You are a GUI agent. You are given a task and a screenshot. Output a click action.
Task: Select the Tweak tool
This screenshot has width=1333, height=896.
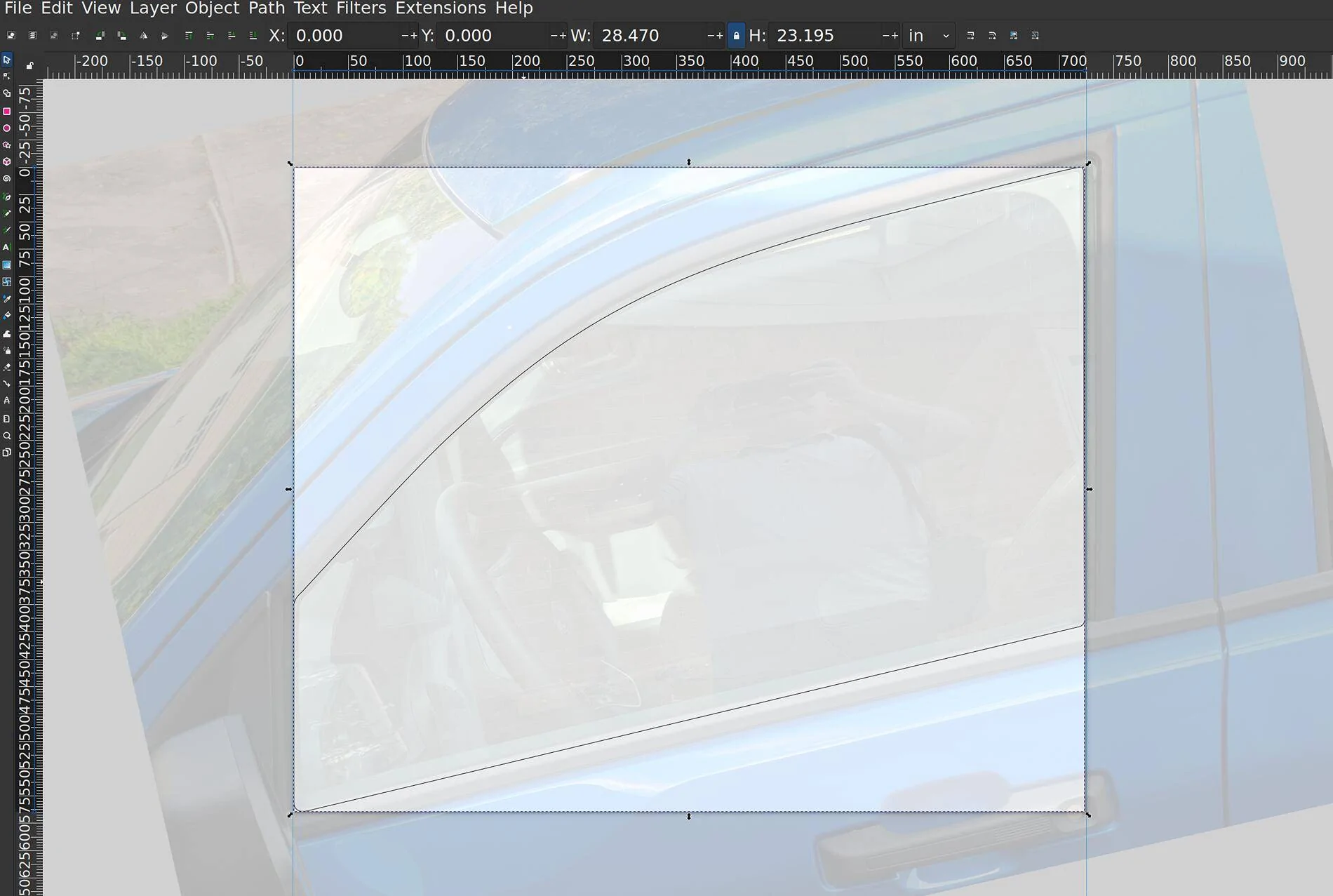pyautogui.click(x=7, y=334)
